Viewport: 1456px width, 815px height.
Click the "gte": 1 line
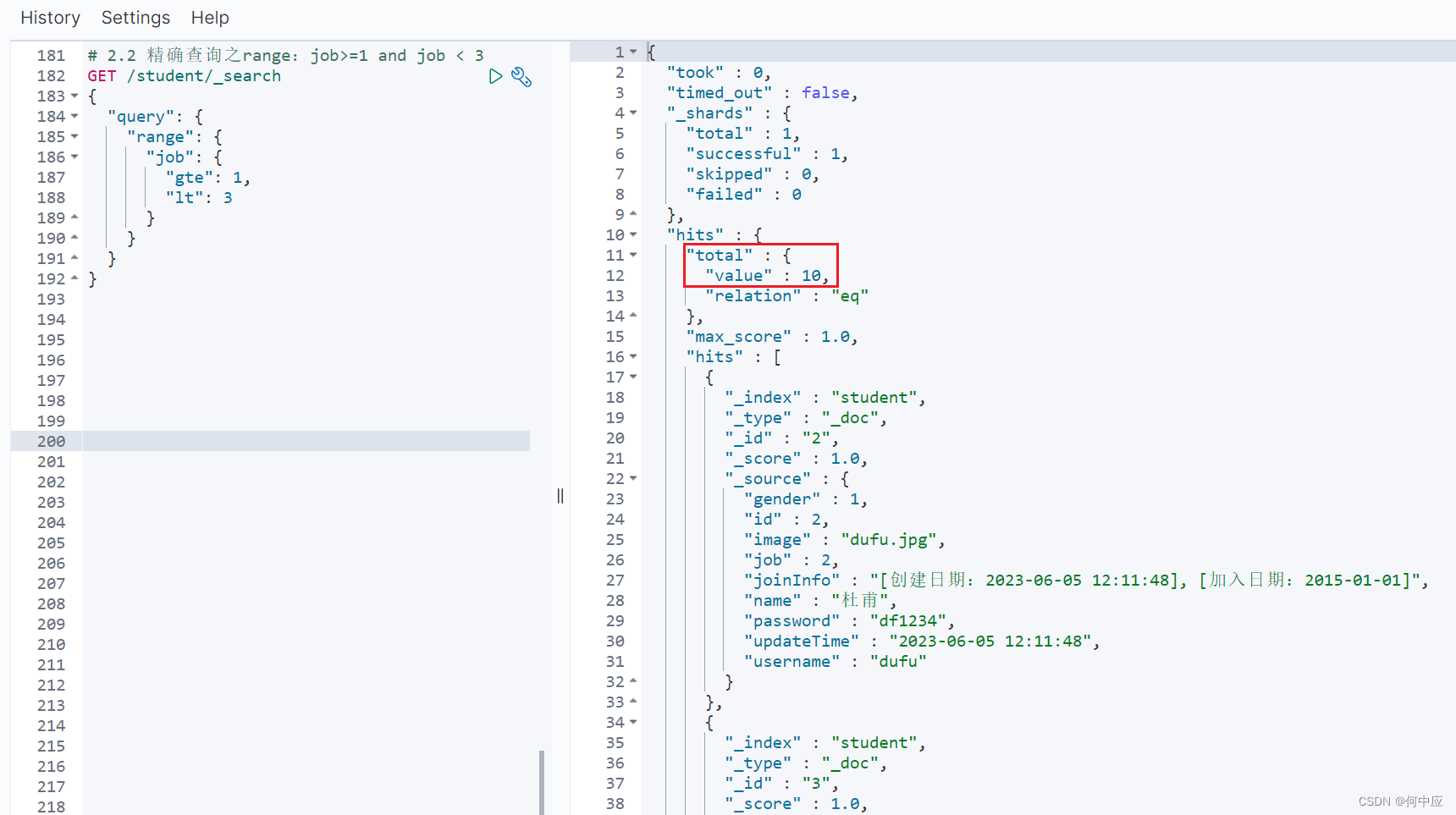208,177
